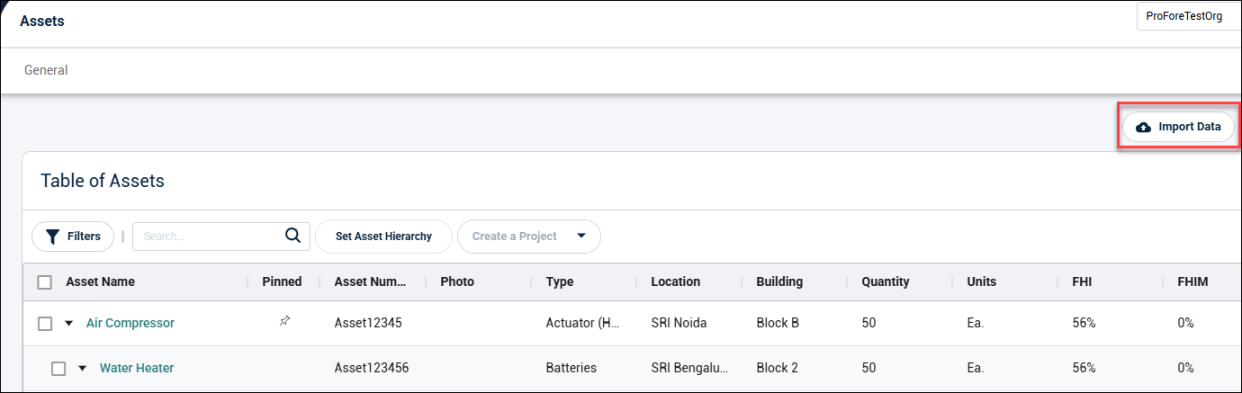Check the Air Compressor row checkbox
Viewport: 1242px width, 393px height.
pyautogui.click(x=44, y=324)
